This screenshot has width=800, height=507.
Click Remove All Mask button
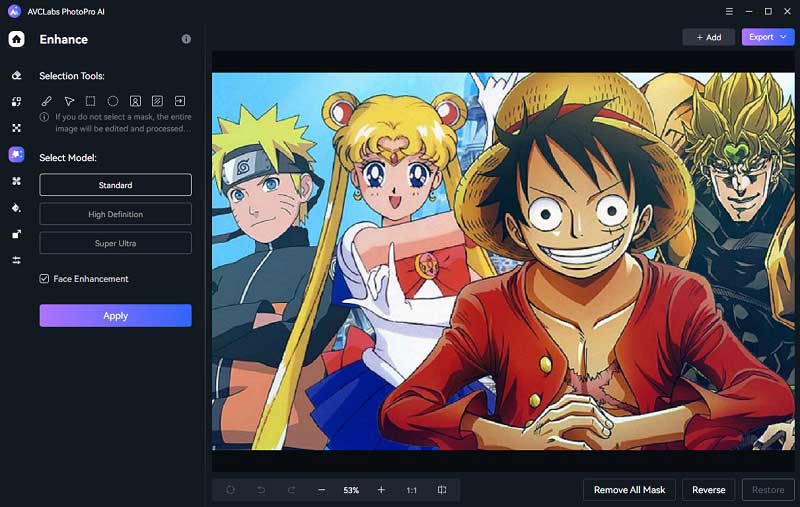pyautogui.click(x=630, y=490)
